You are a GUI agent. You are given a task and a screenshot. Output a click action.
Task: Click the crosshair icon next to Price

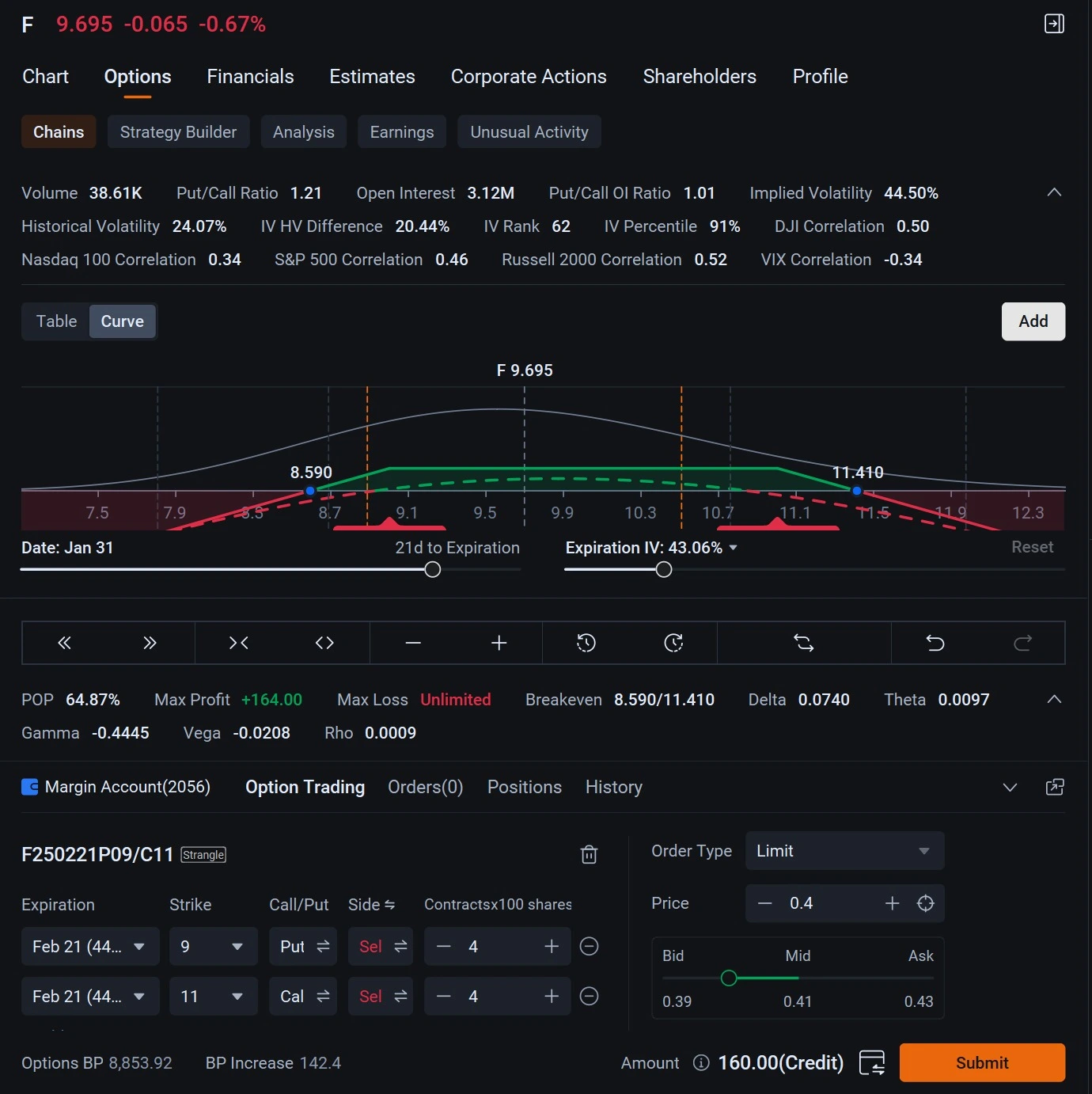point(925,903)
